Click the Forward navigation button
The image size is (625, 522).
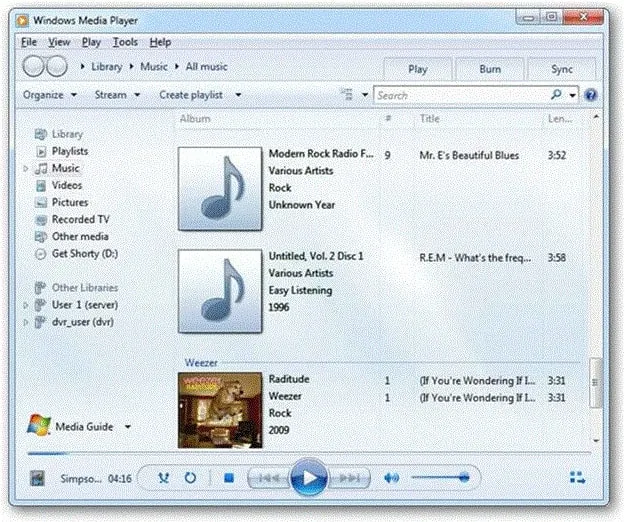57,66
